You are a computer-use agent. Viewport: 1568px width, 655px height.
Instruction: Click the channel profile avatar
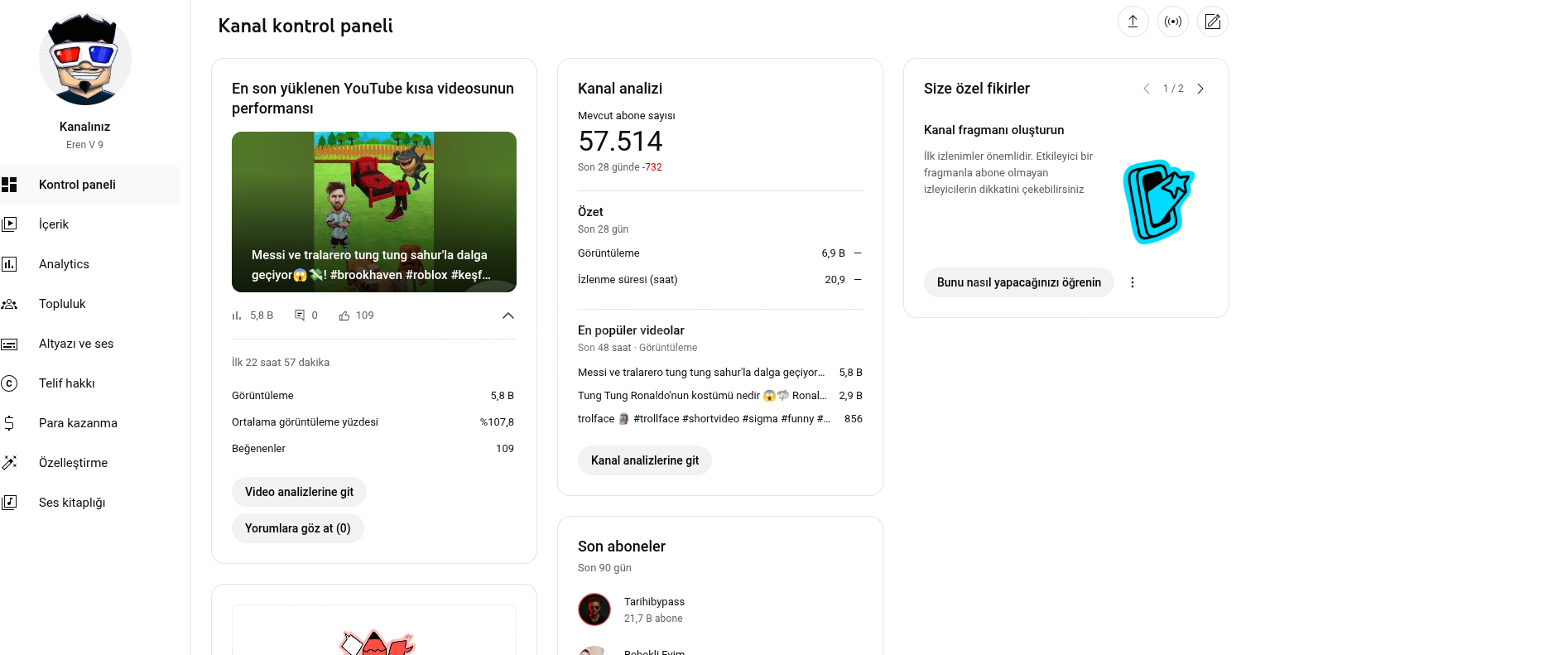point(85,59)
